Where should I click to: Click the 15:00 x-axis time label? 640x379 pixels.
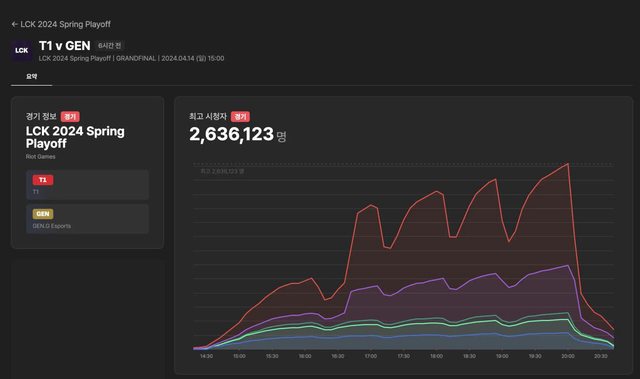coord(239,356)
